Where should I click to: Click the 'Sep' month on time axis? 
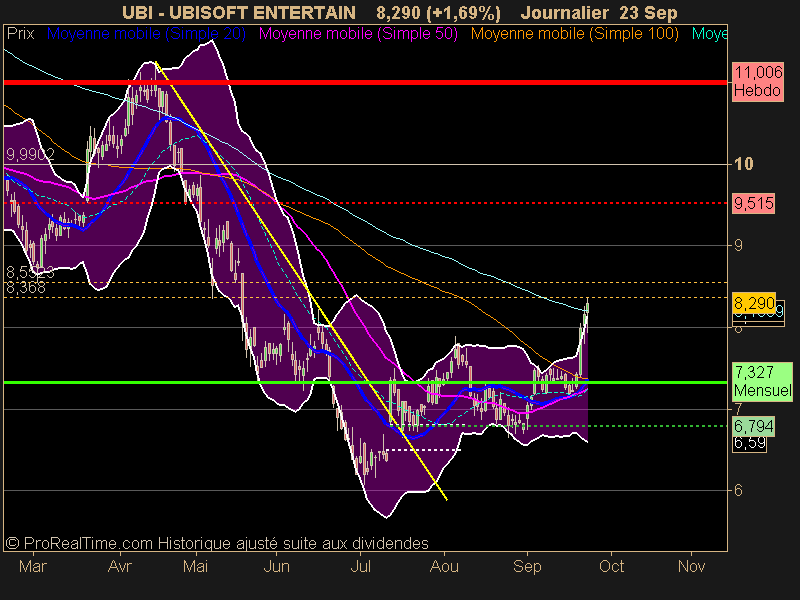click(x=527, y=566)
